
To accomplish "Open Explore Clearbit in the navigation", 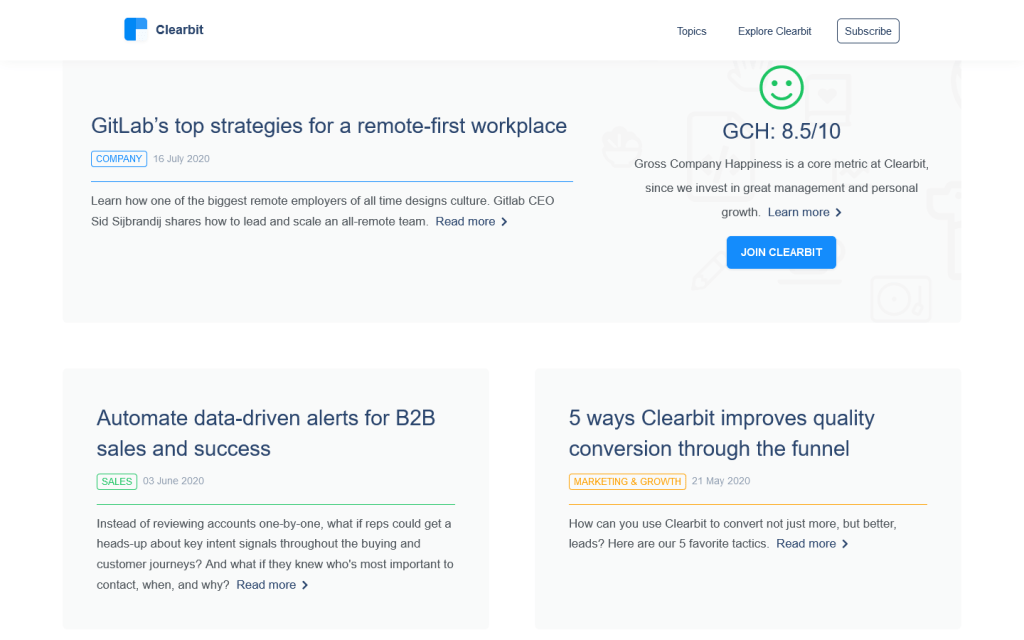I will coord(774,31).
